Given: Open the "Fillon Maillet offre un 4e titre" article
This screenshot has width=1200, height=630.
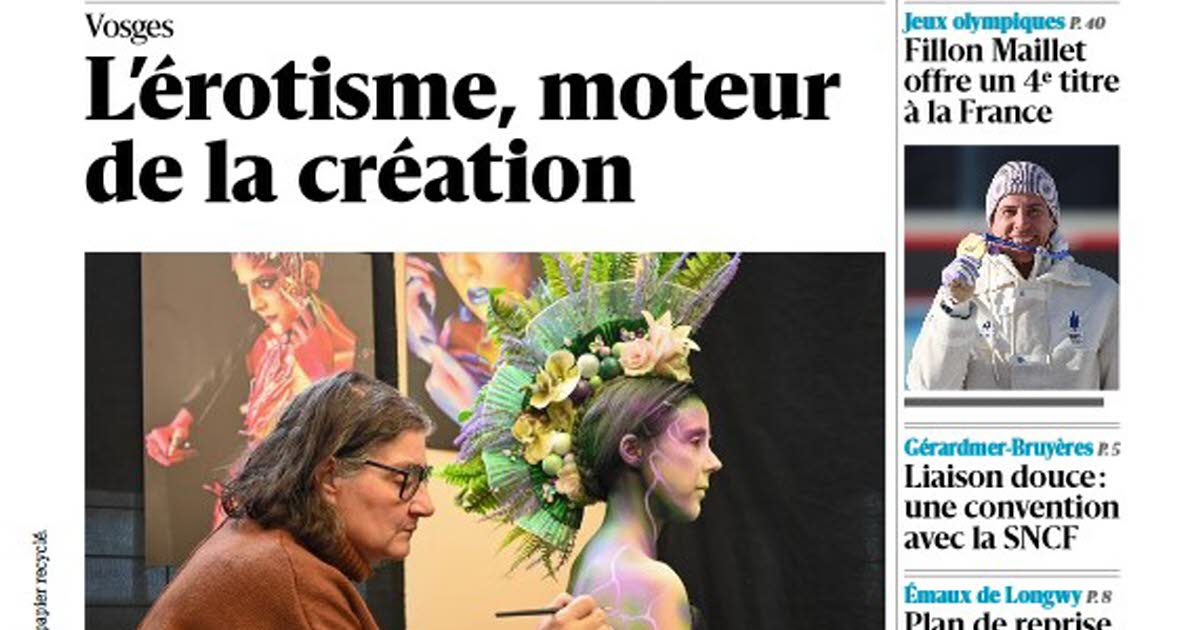Looking at the screenshot, I should [x=1011, y=81].
